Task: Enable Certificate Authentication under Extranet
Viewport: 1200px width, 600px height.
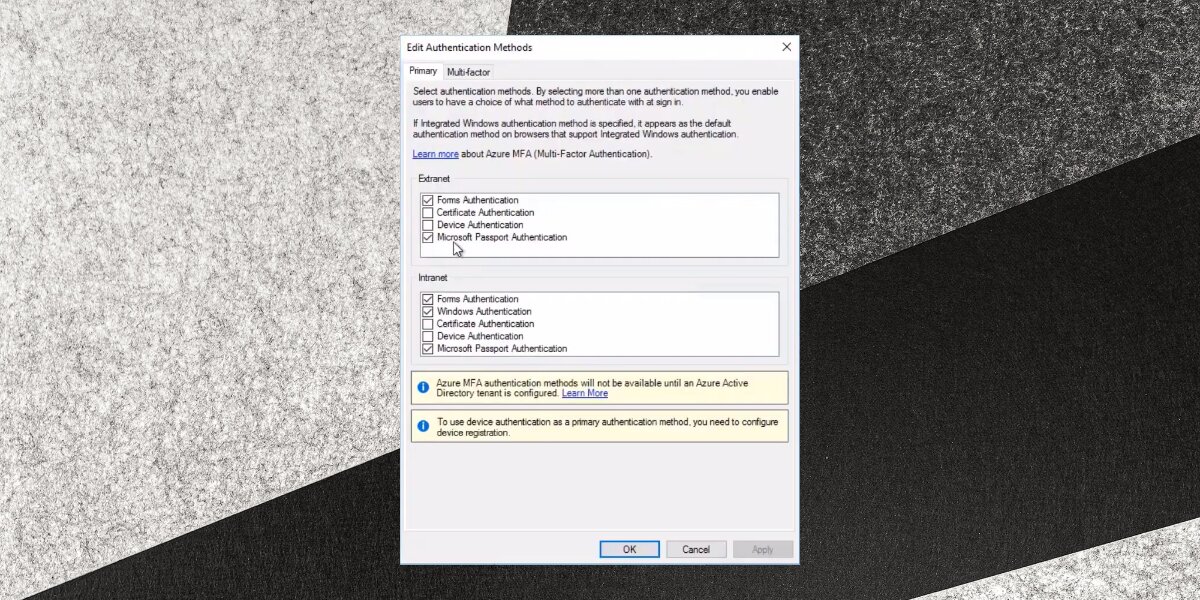Action: (428, 212)
